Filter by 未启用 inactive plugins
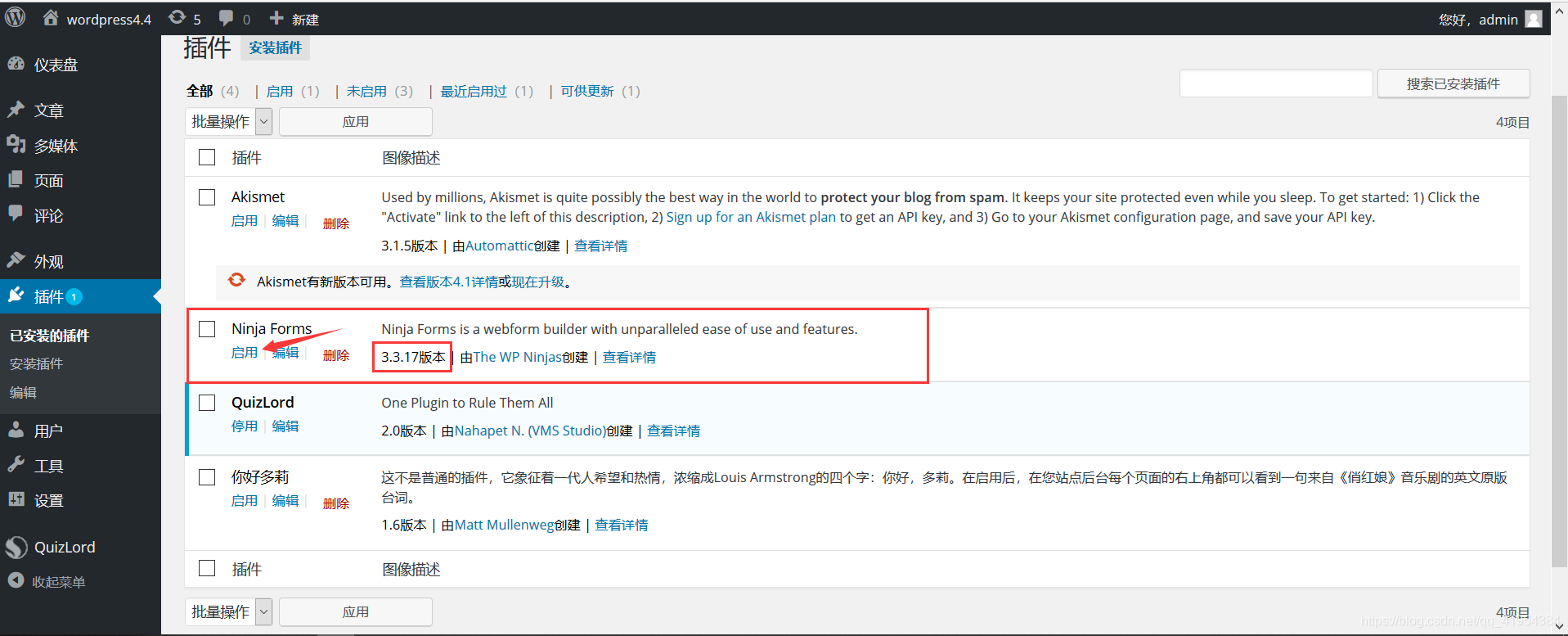This screenshot has height=636, width=1568. (x=366, y=91)
